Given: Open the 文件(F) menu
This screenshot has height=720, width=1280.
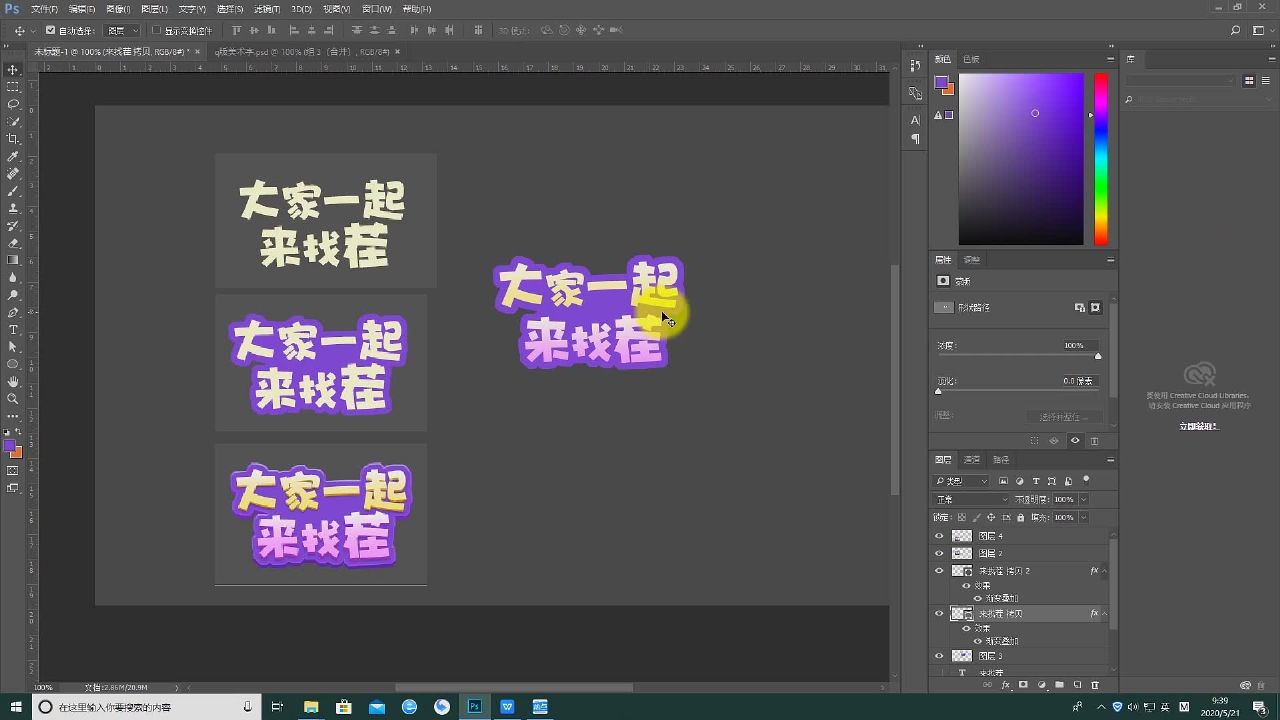Looking at the screenshot, I should coord(44,9).
